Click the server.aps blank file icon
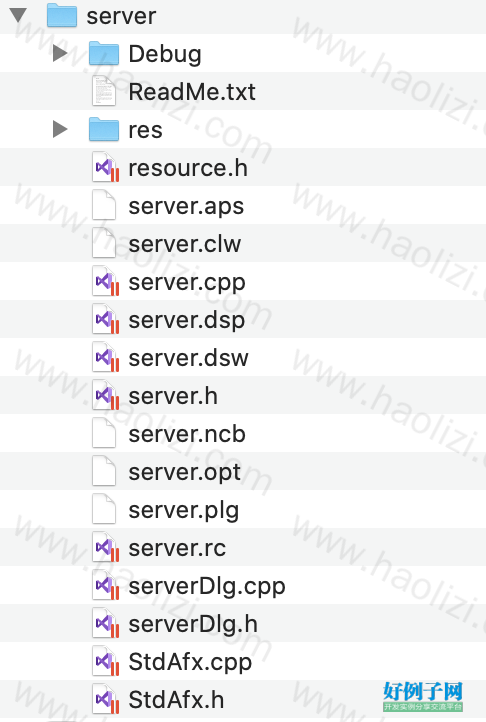This screenshot has width=486, height=722. (104, 205)
